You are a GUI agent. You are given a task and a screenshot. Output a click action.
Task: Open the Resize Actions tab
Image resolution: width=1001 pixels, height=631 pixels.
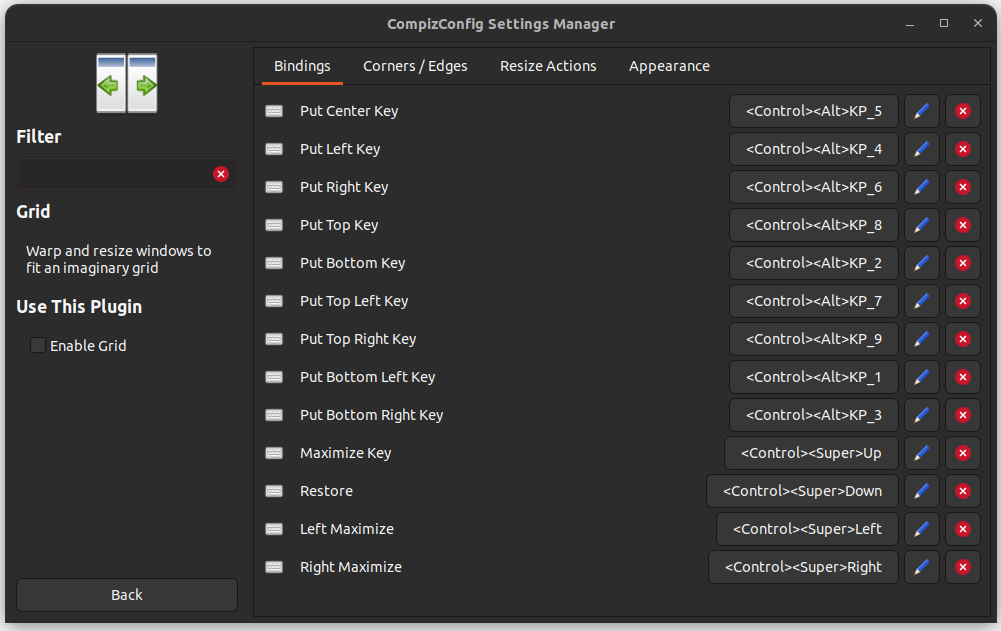tap(548, 66)
